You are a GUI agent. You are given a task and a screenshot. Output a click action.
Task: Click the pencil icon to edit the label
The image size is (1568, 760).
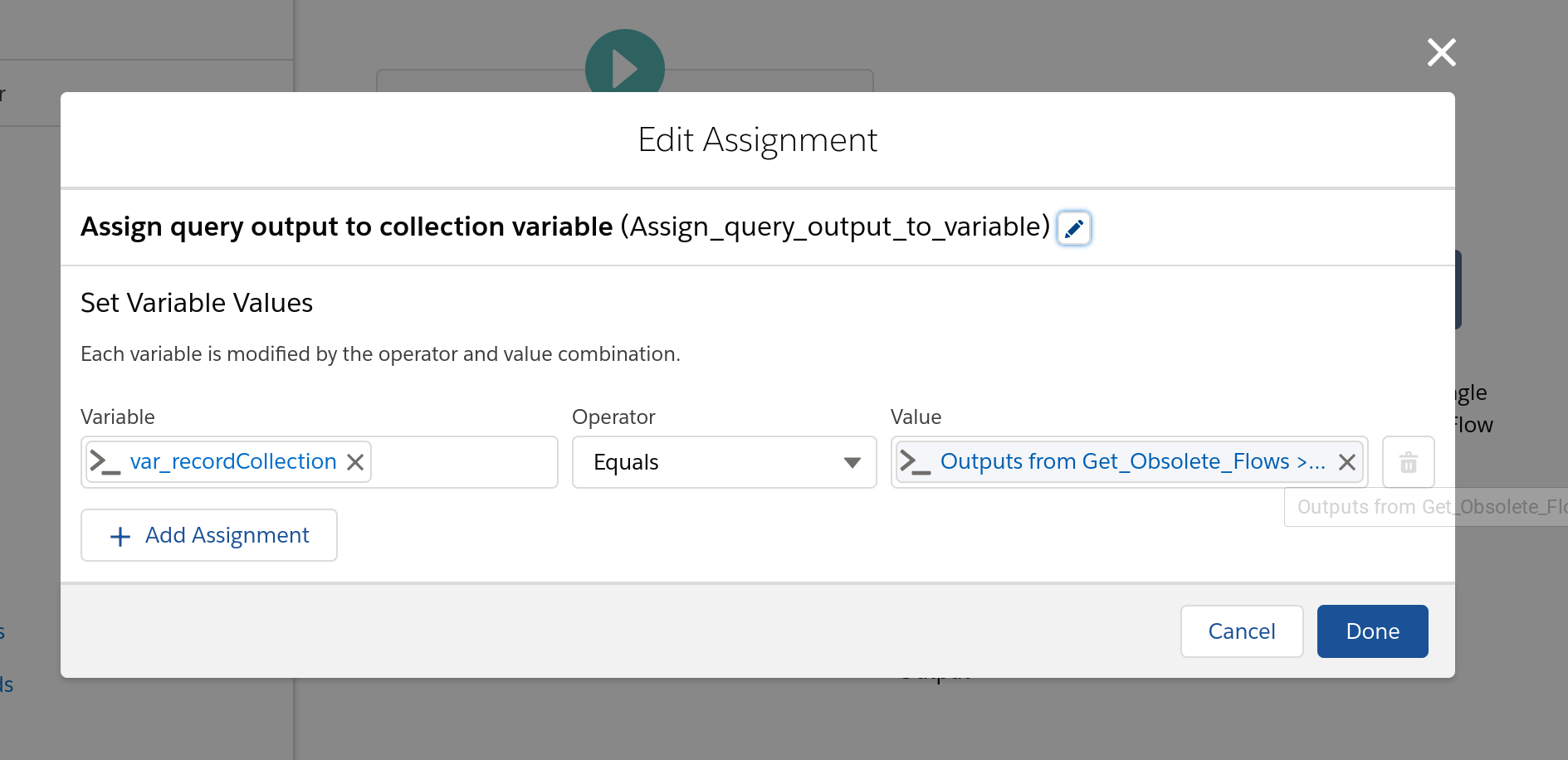point(1073,228)
